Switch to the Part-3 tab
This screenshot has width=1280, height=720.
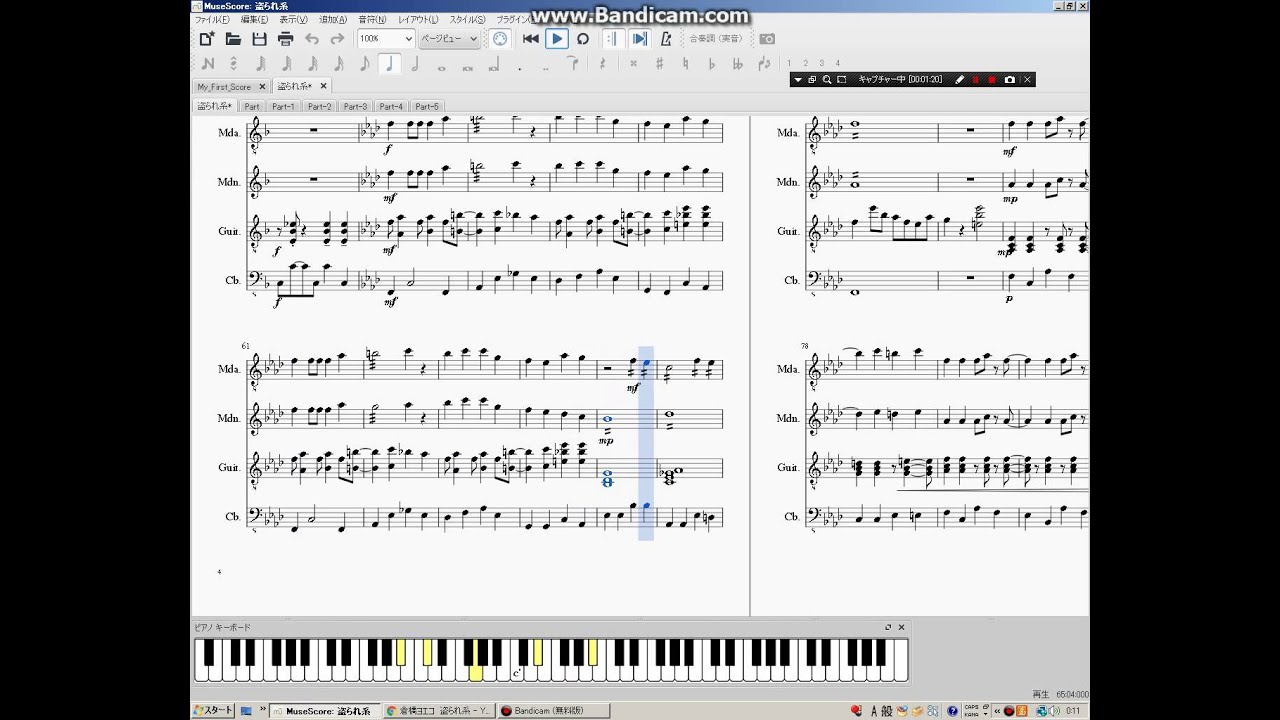(355, 106)
